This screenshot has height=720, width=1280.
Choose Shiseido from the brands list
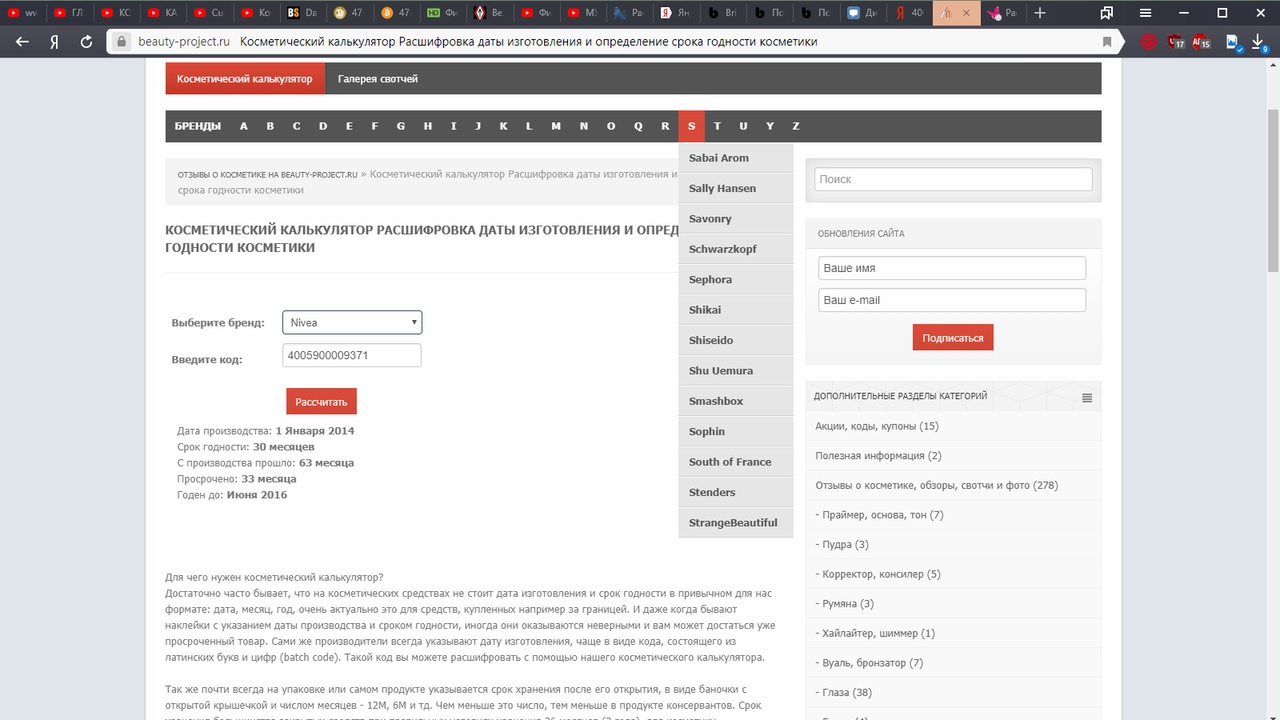pyautogui.click(x=735, y=340)
